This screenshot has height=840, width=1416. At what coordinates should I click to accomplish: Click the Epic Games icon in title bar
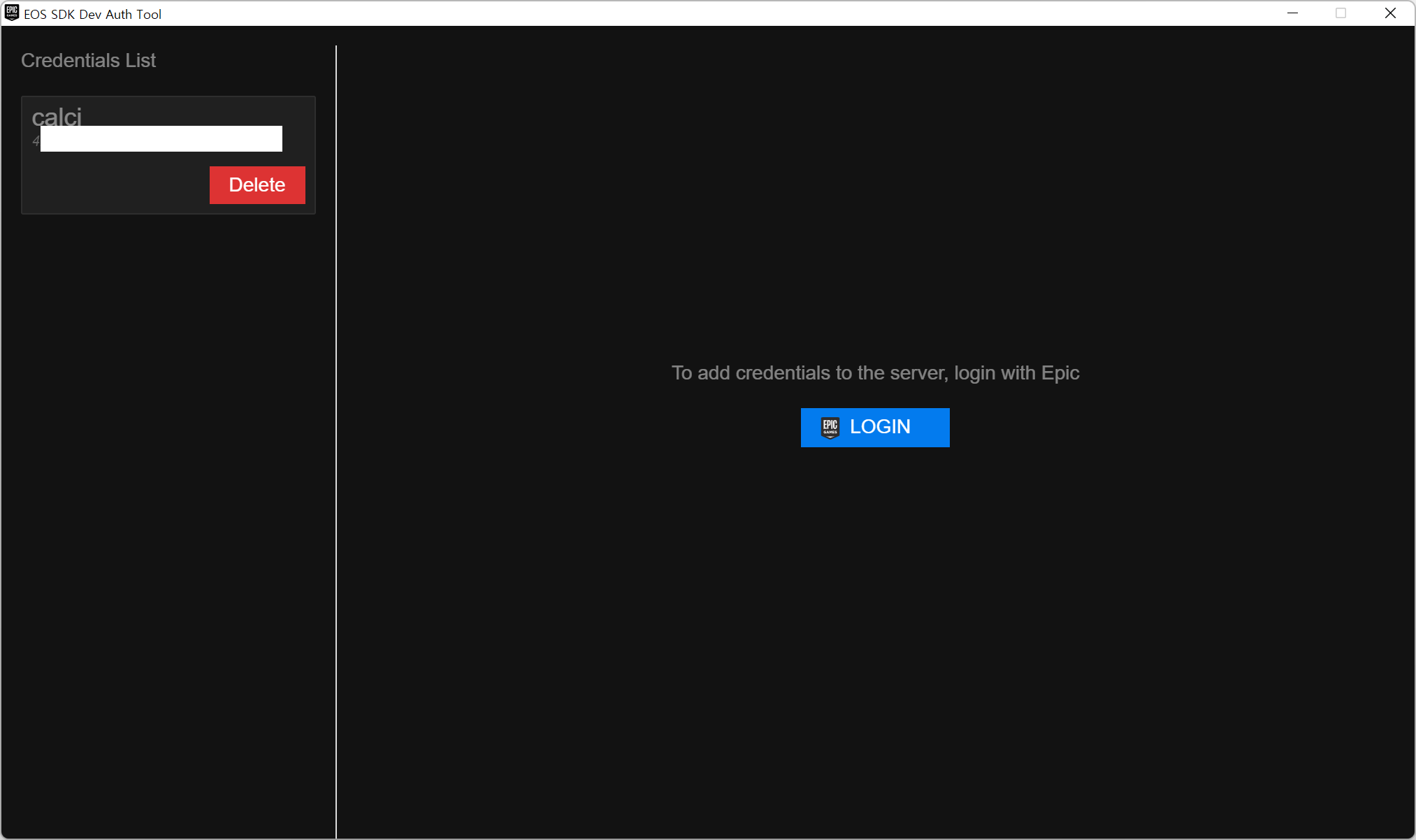(12, 13)
